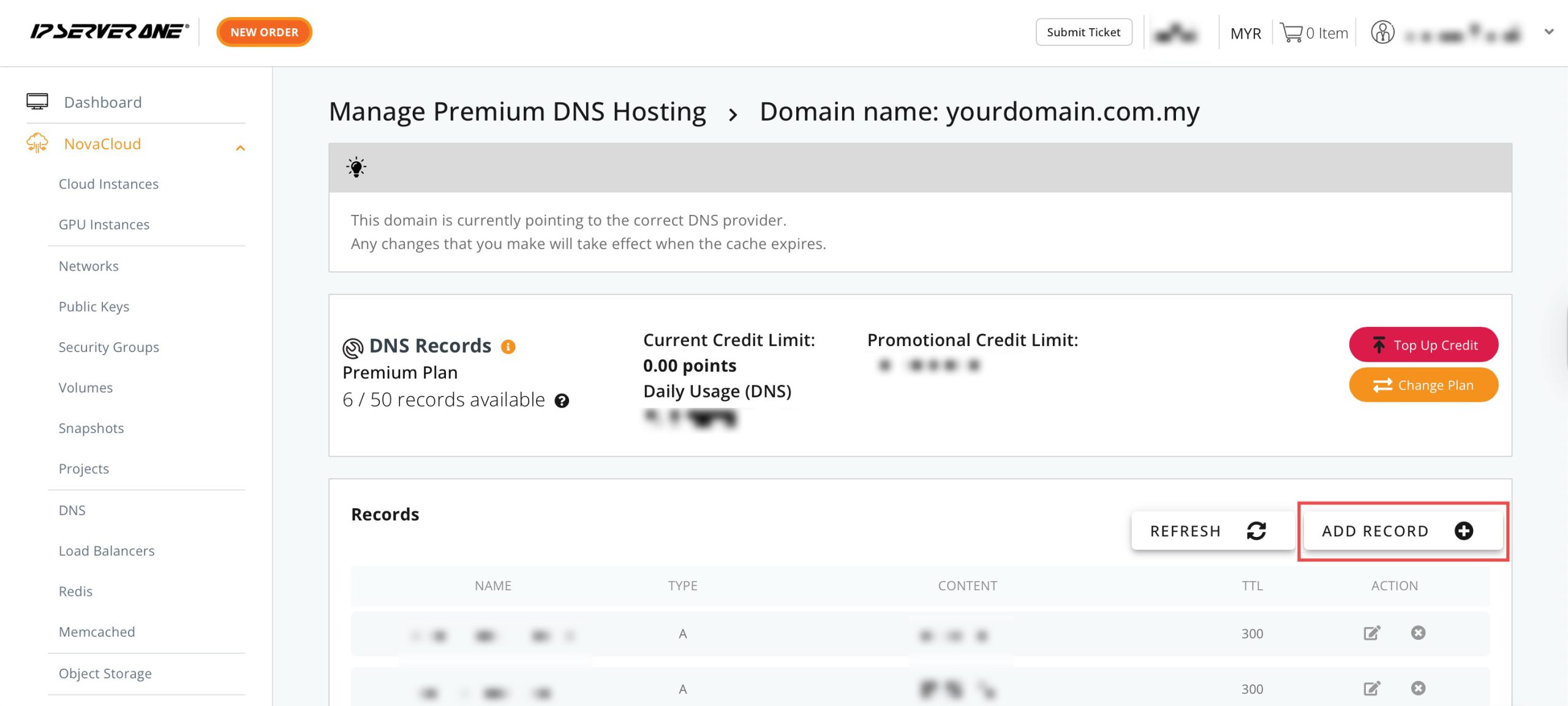Click the REFRESH records button
Image resolution: width=1568 pixels, height=706 pixels.
pos(1213,531)
